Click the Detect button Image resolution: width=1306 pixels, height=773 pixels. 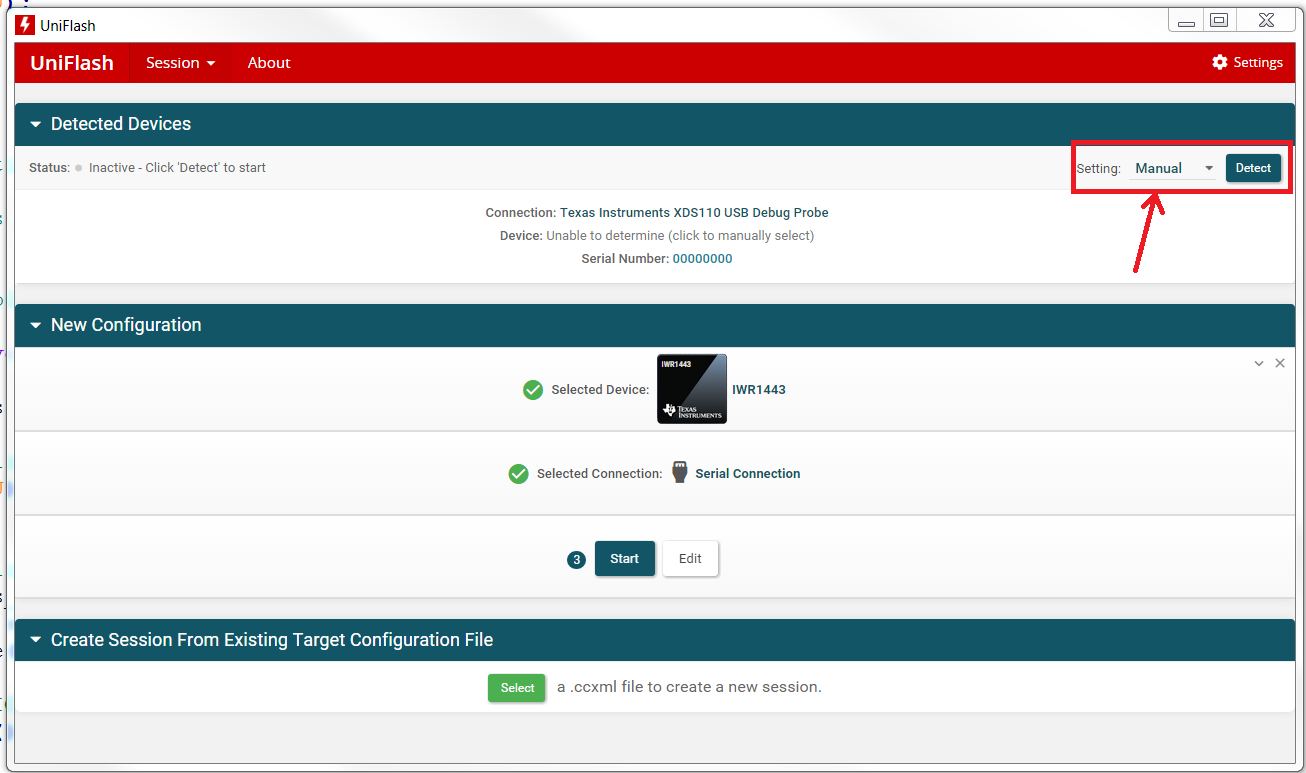[1253, 168]
